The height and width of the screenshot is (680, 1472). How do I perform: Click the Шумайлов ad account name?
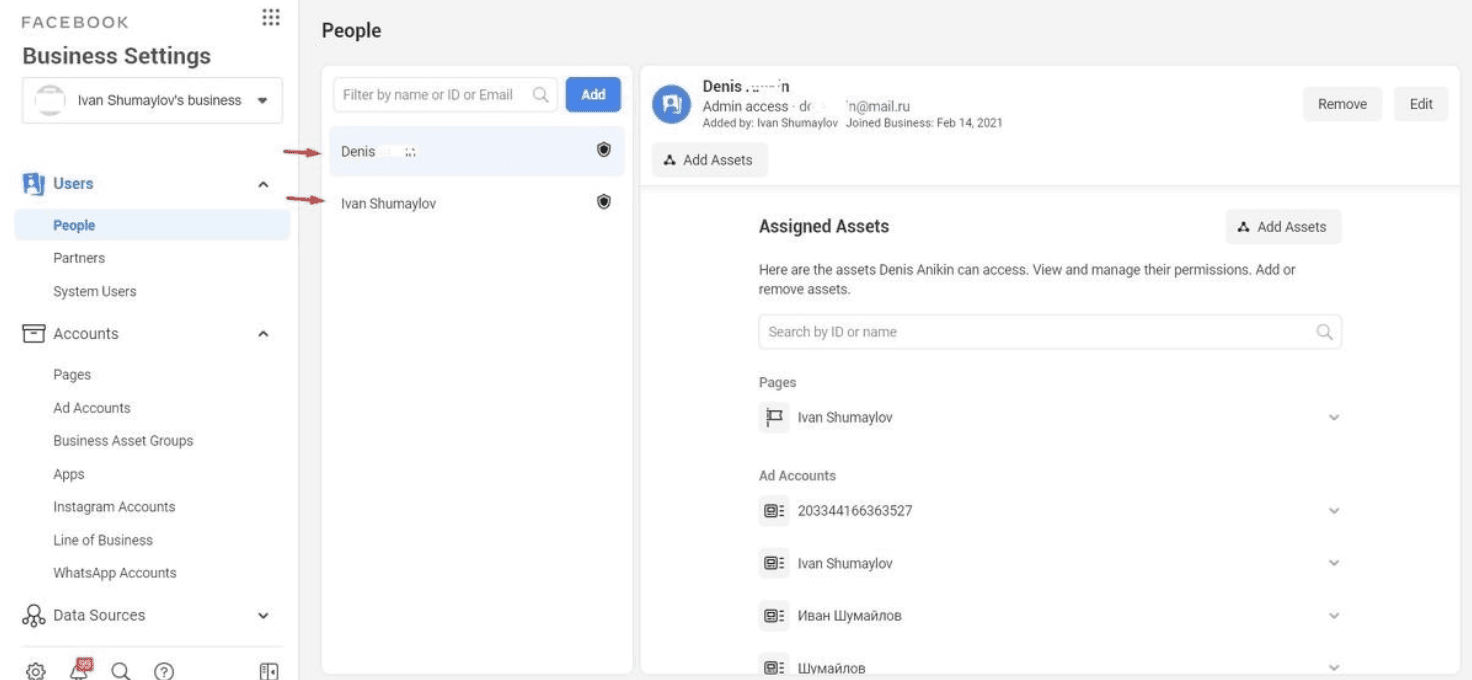tap(831, 669)
